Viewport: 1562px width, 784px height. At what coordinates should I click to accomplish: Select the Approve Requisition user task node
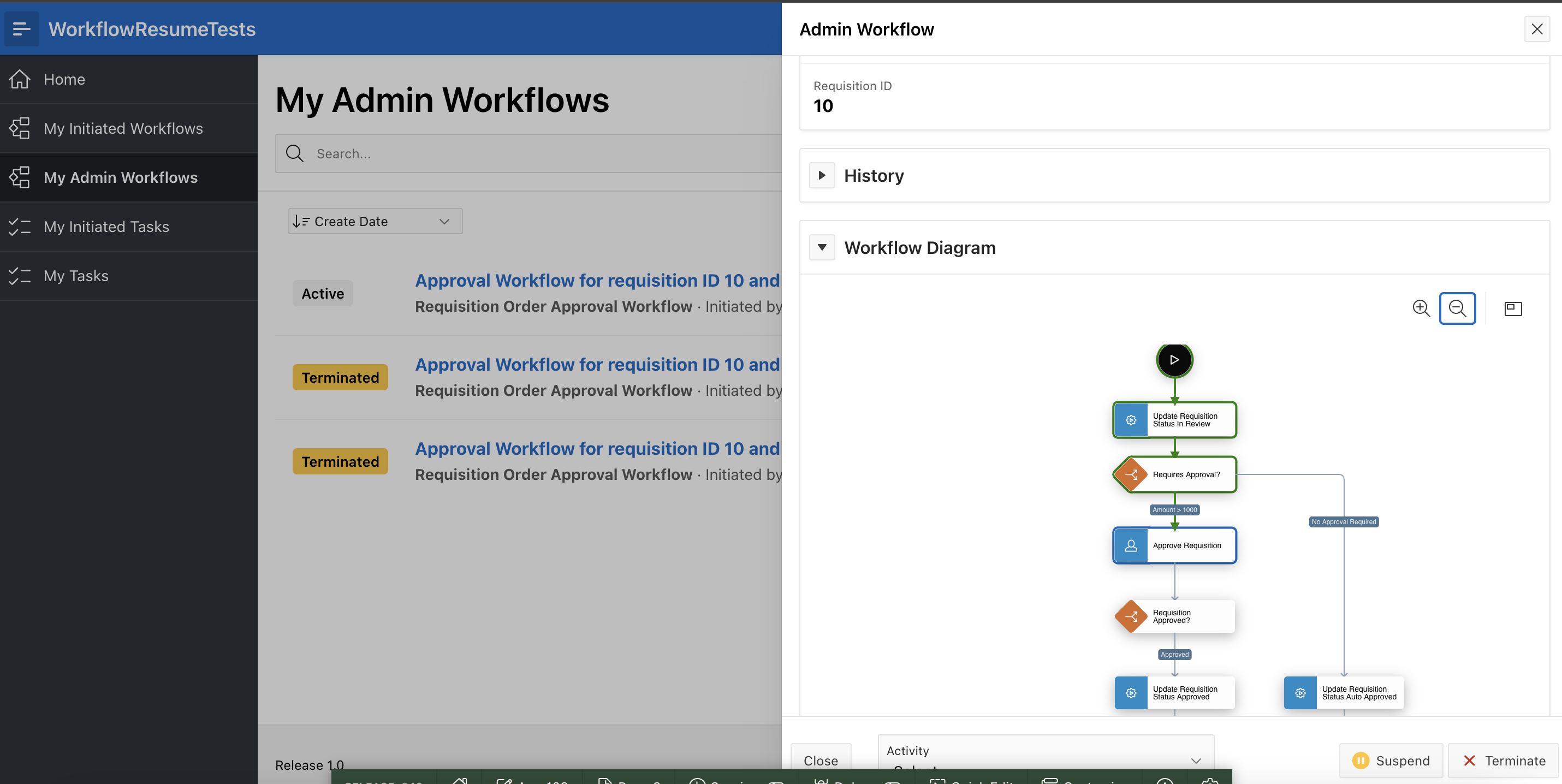point(1174,545)
